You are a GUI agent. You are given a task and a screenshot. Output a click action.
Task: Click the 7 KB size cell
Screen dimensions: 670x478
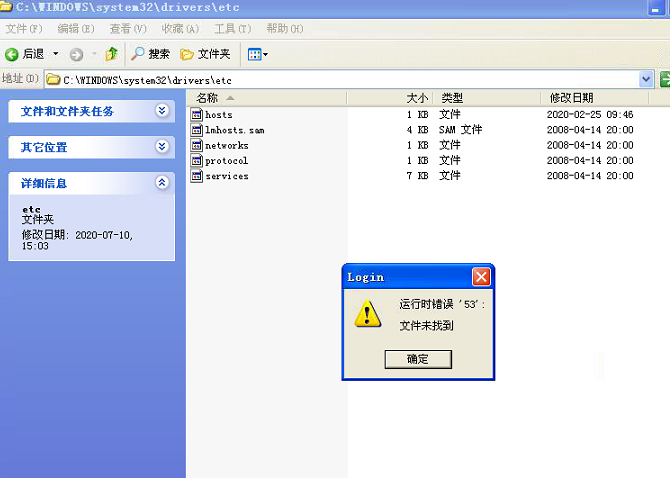(x=417, y=176)
